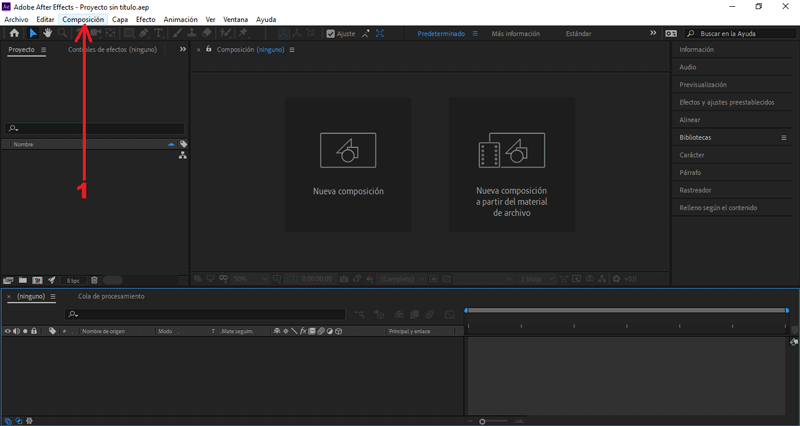Select the Roto Brush tool
Image resolution: width=800 pixels, height=426 pixels.
click(x=225, y=33)
